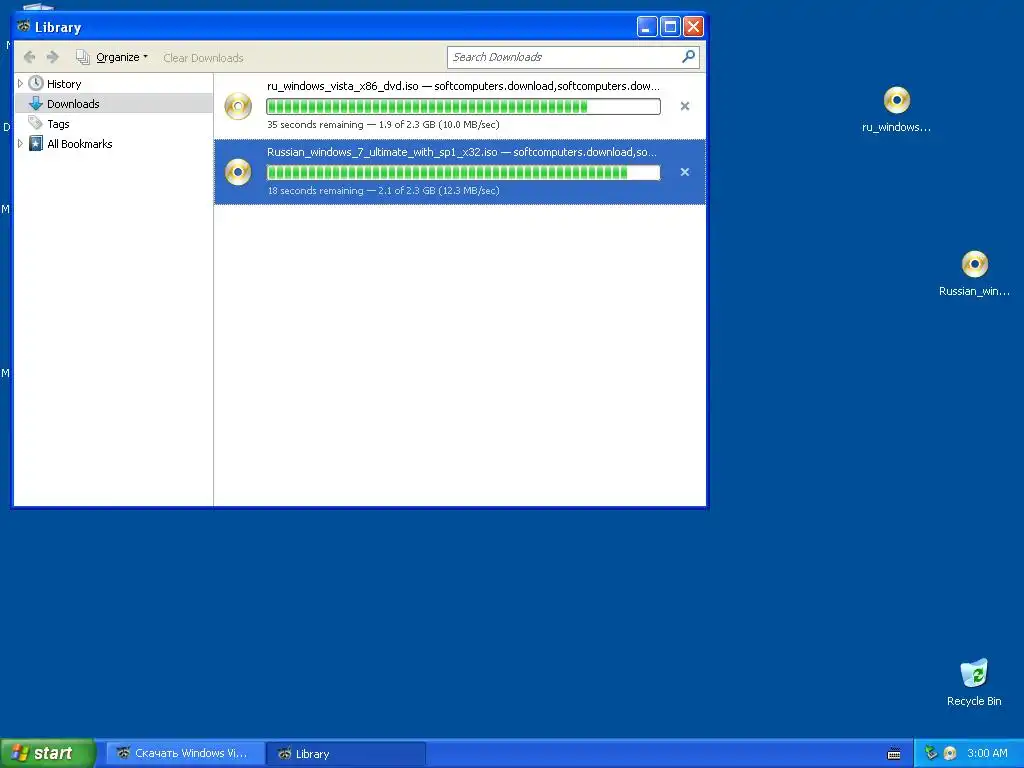Image resolution: width=1024 pixels, height=768 pixels.
Task: Click the '18 seconds remaining' status text
Action: click(315, 191)
